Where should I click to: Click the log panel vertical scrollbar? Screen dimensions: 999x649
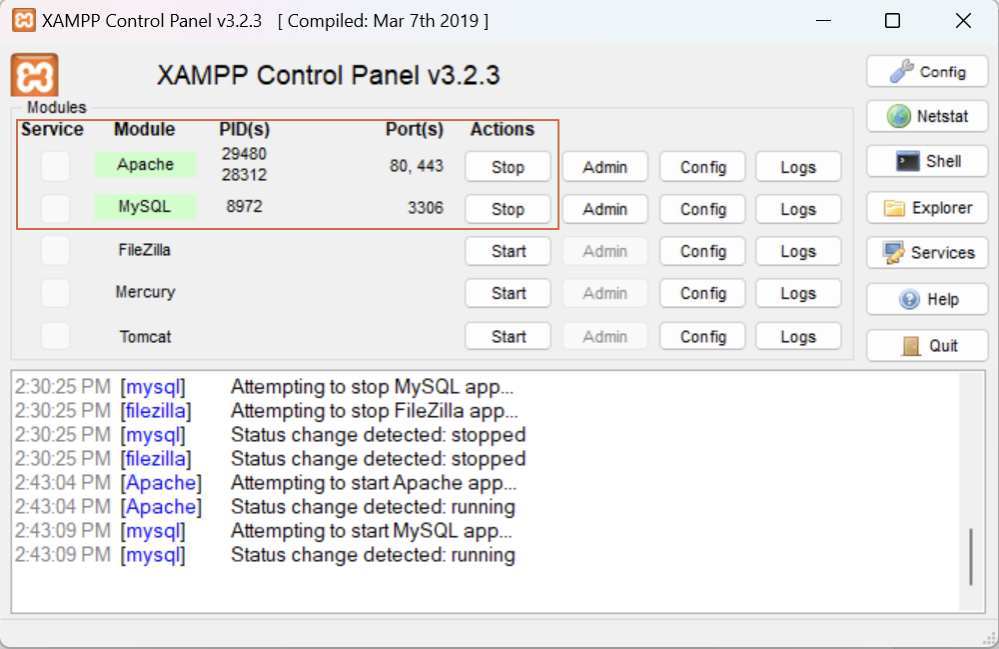click(x=970, y=556)
